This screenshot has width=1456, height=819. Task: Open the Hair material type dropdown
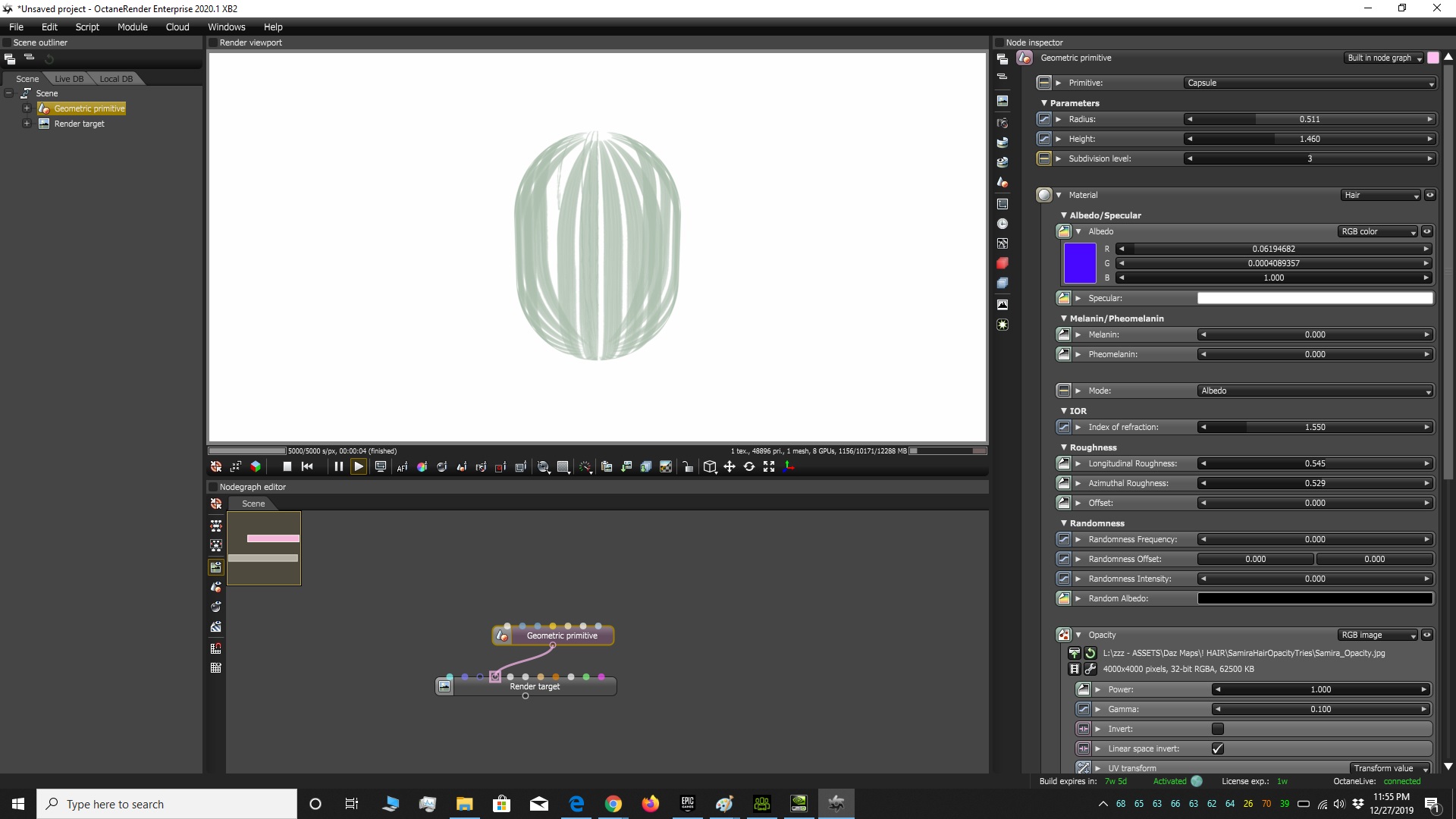point(1380,195)
